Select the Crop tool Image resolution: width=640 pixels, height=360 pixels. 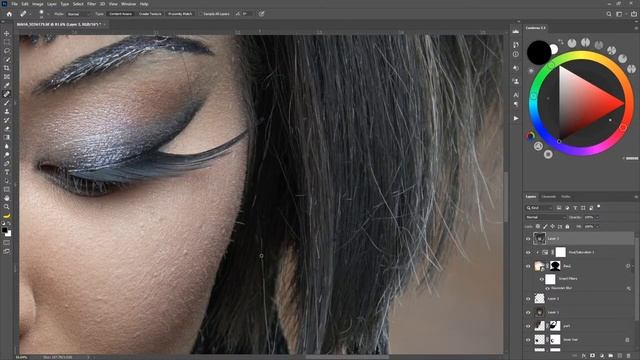tap(7, 68)
